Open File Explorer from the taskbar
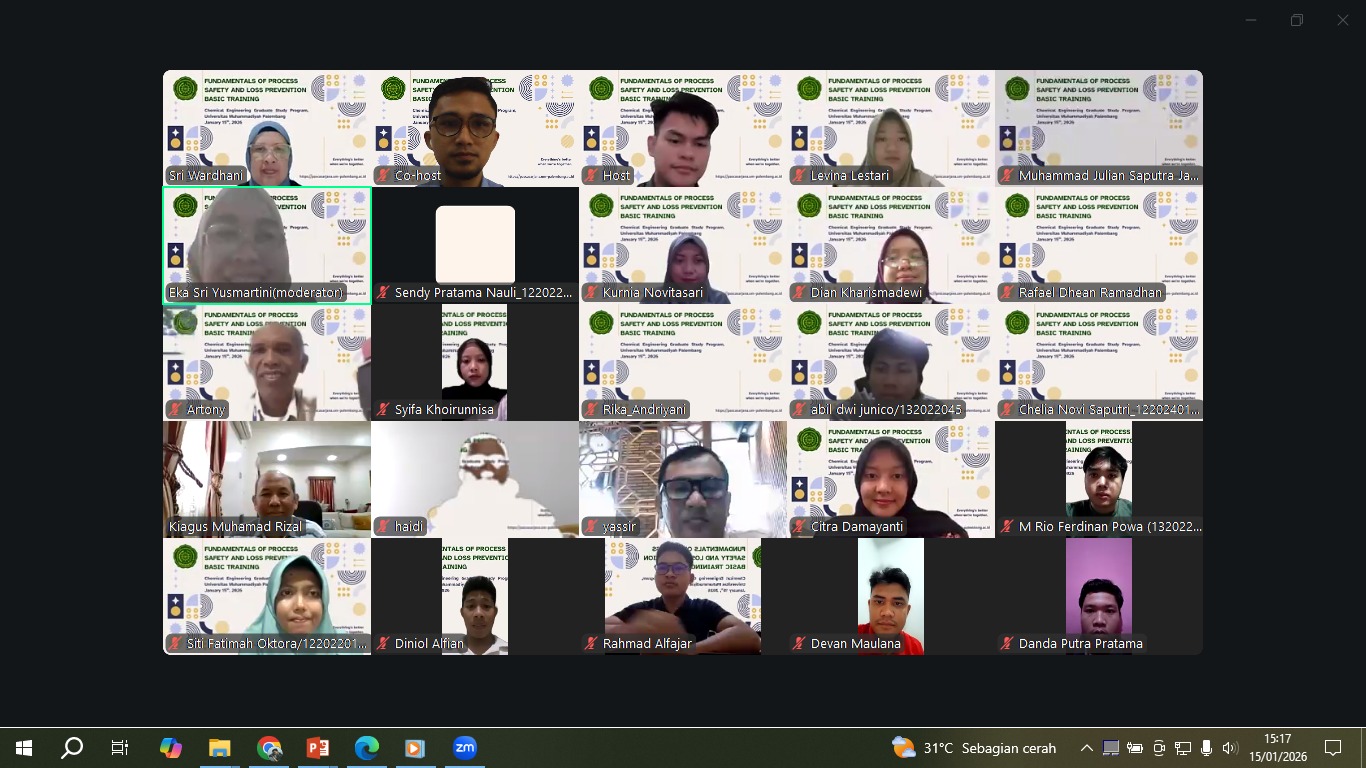 [220, 748]
